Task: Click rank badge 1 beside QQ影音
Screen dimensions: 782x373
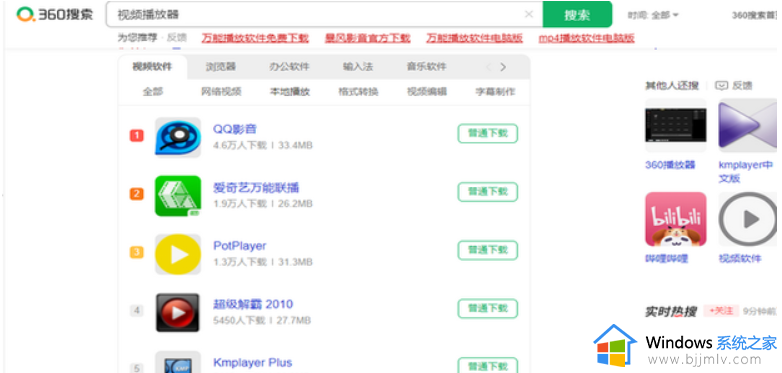Action: [x=137, y=135]
